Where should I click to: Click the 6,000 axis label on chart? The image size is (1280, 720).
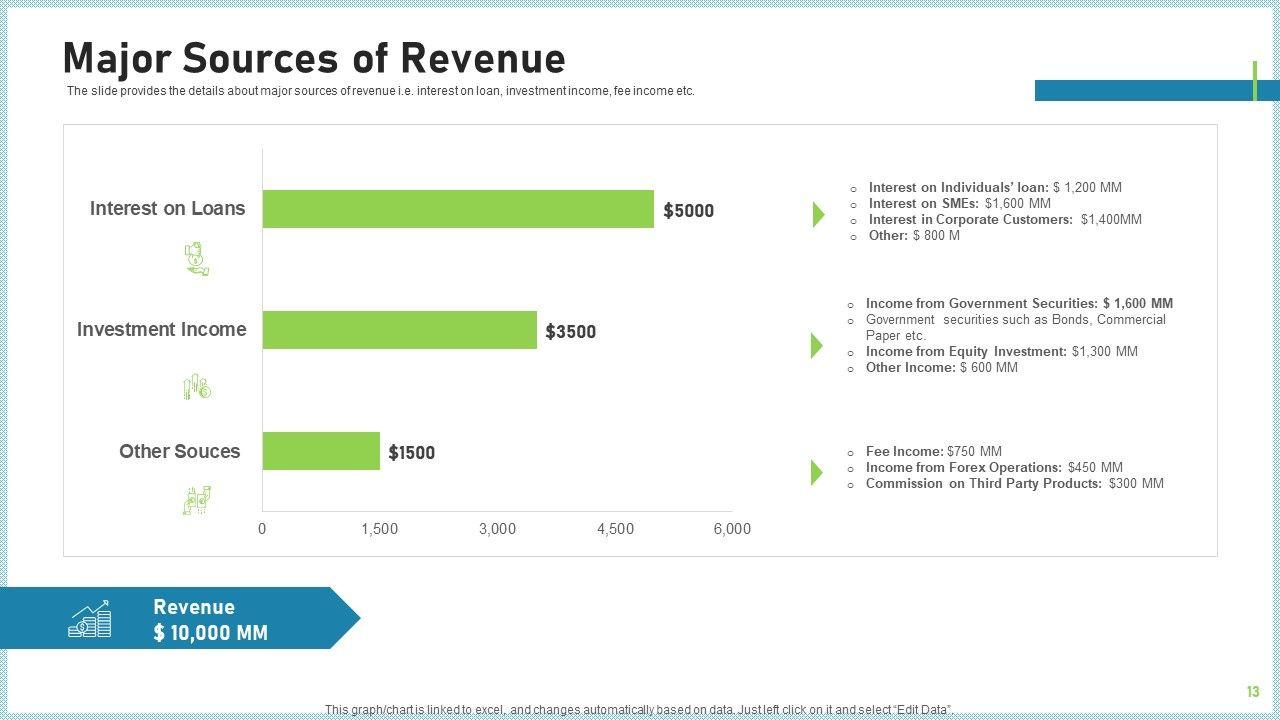[x=732, y=529]
